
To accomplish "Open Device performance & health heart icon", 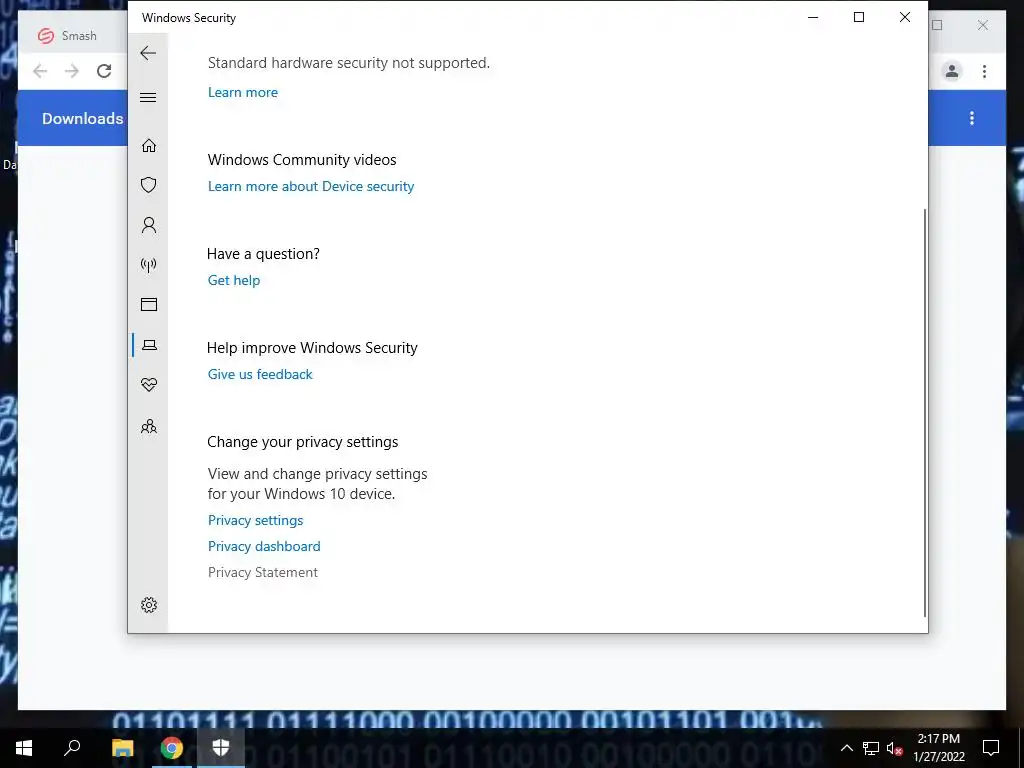I will (x=149, y=385).
